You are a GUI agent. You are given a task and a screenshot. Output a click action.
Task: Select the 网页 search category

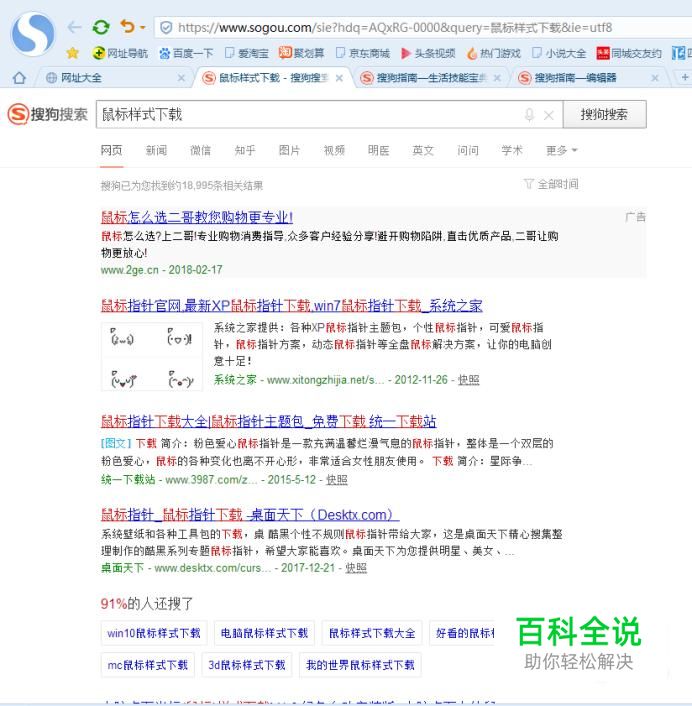tap(111, 150)
